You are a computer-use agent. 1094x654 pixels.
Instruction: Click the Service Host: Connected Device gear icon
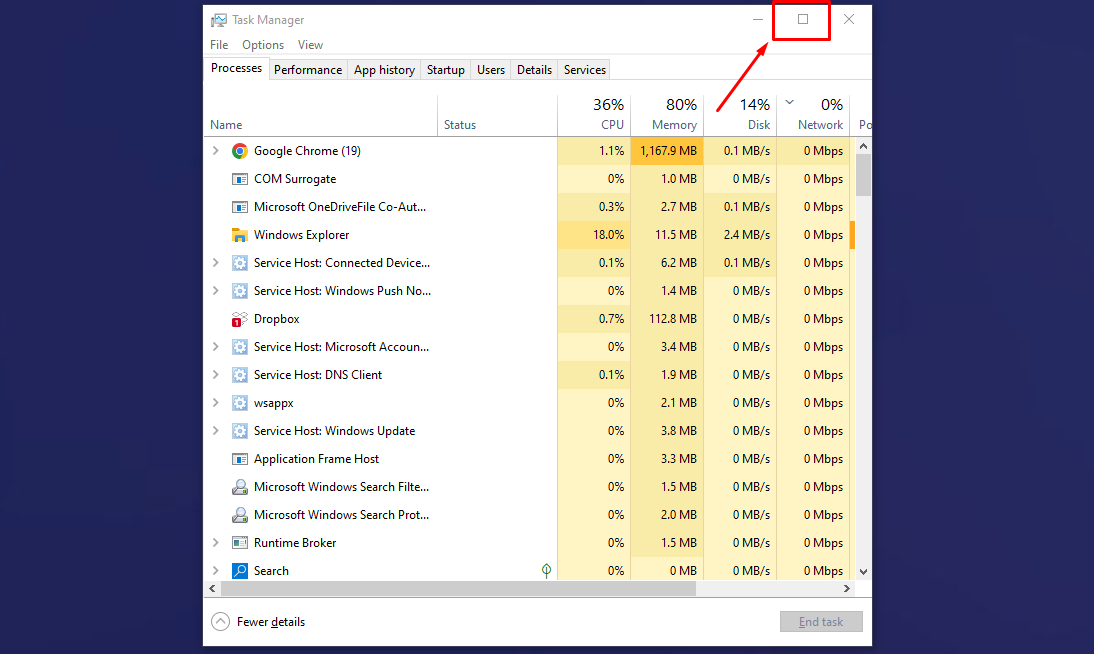click(x=239, y=263)
